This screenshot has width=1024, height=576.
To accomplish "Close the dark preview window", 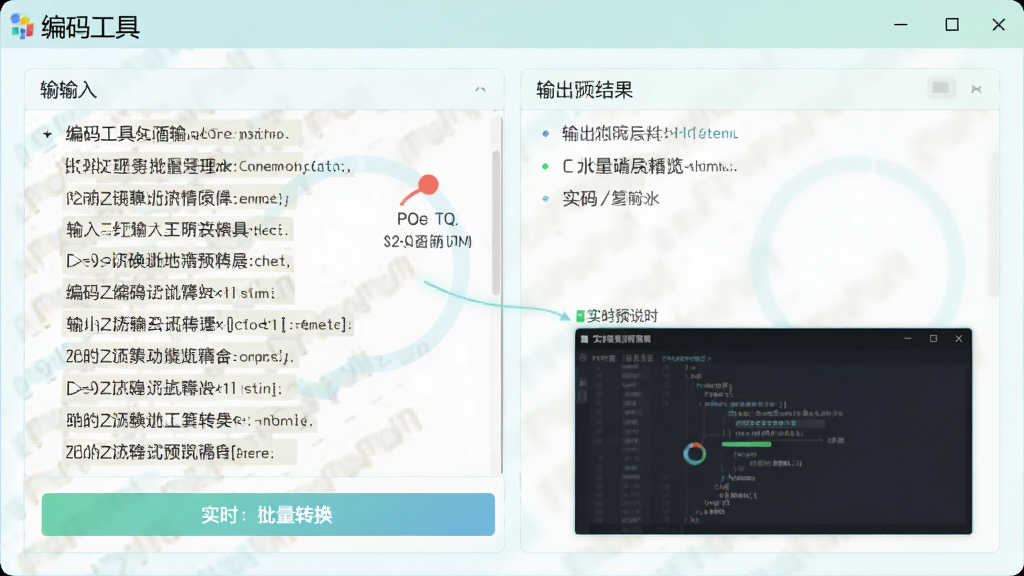I will click(959, 338).
